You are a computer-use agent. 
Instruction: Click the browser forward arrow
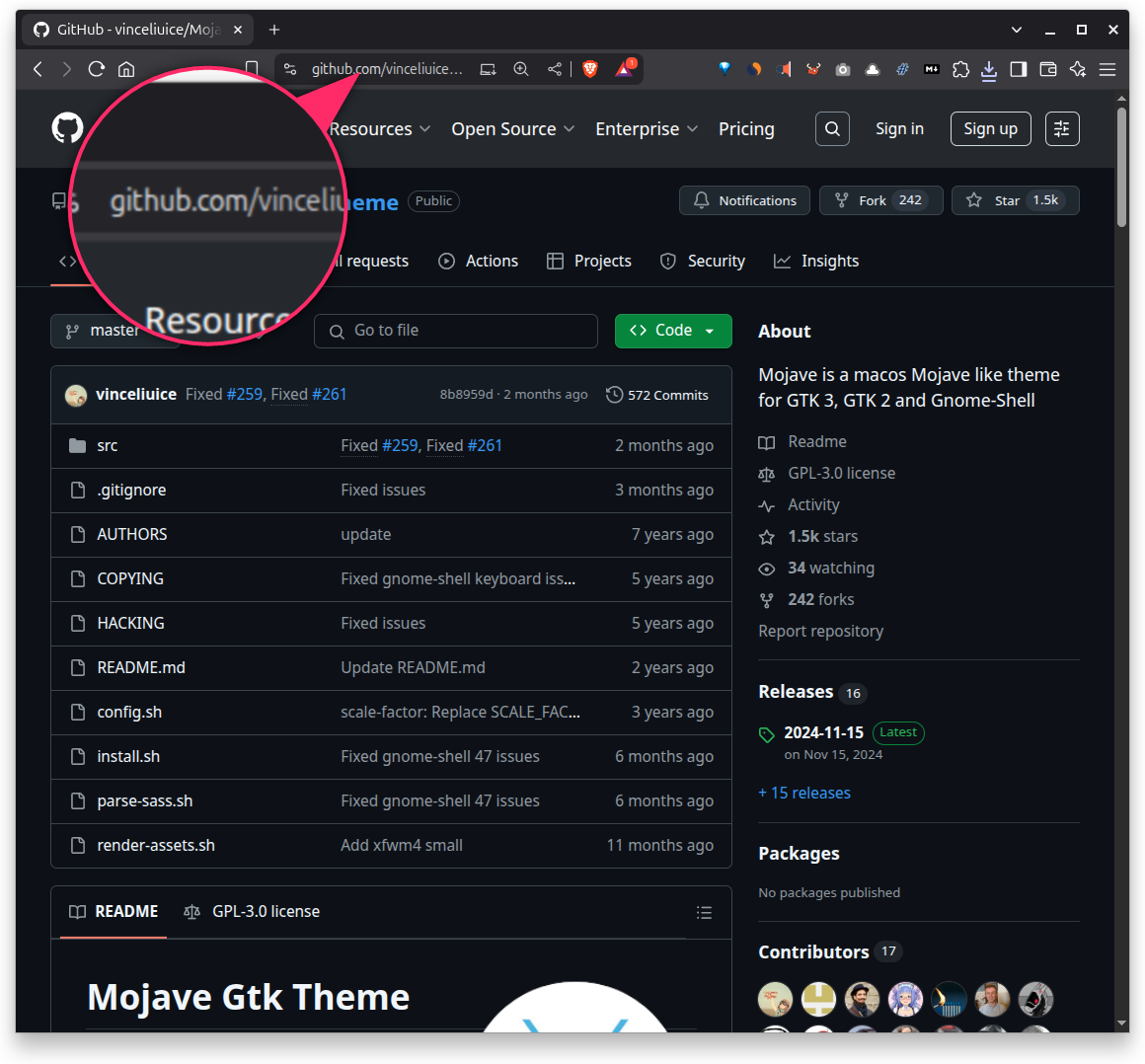[x=66, y=69]
